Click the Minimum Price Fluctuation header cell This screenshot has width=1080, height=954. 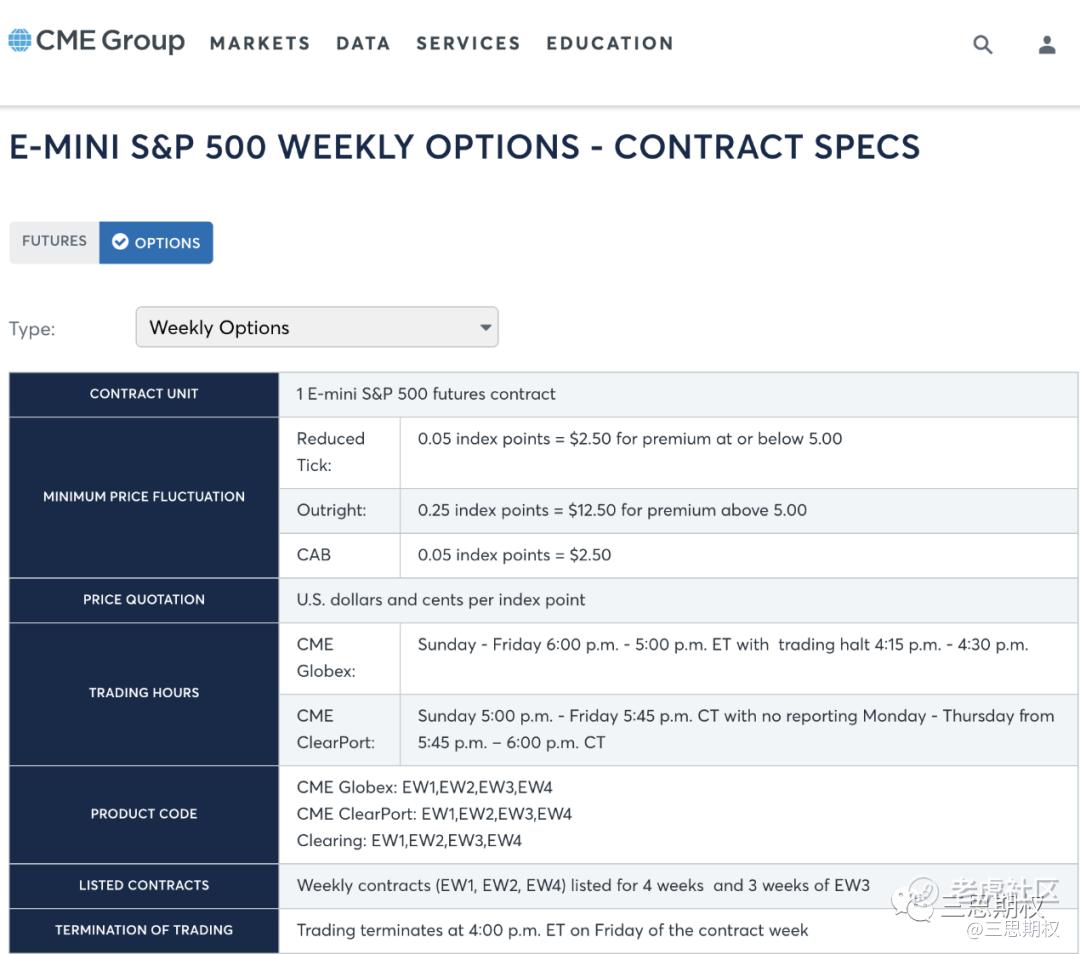(144, 496)
